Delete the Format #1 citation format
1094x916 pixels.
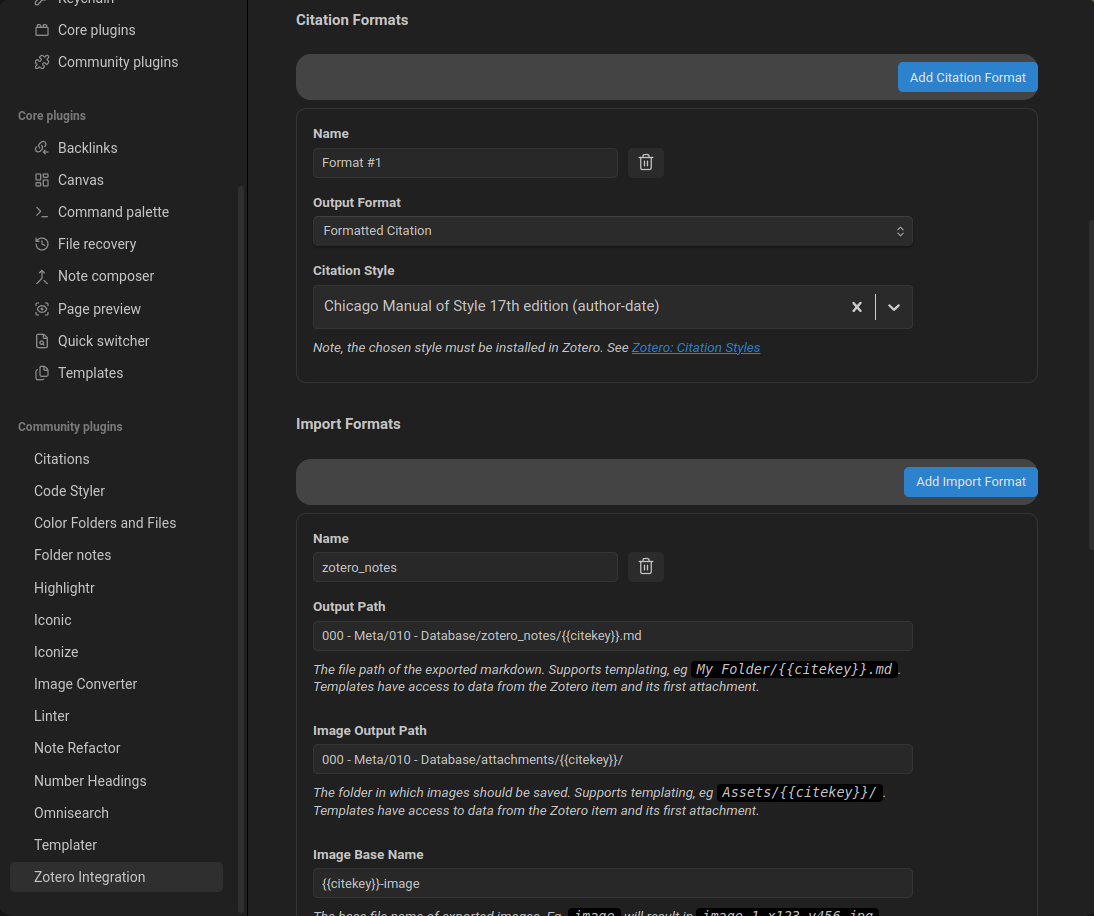point(645,163)
